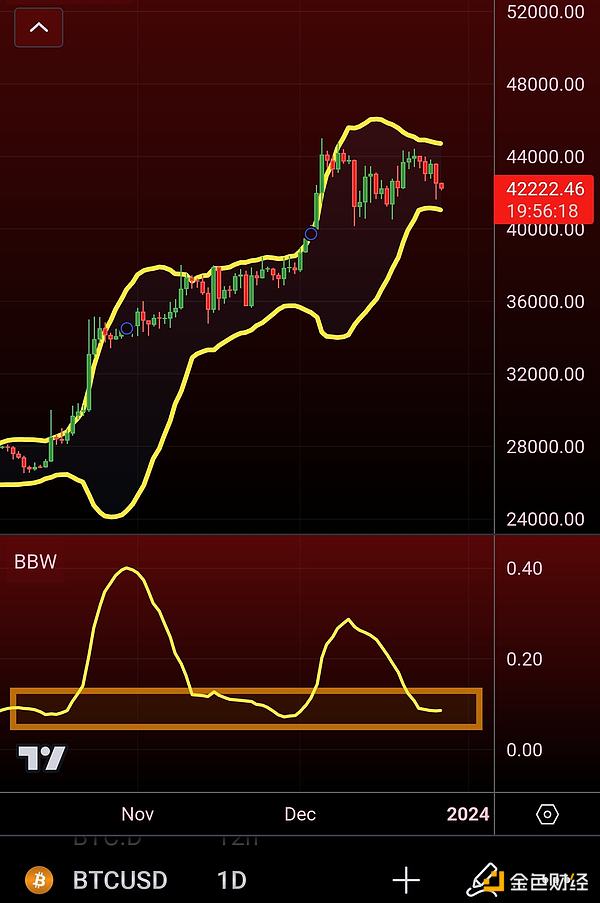The image size is (600, 903).
Task: Open chart settings hexagon icon
Action: pos(547,814)
